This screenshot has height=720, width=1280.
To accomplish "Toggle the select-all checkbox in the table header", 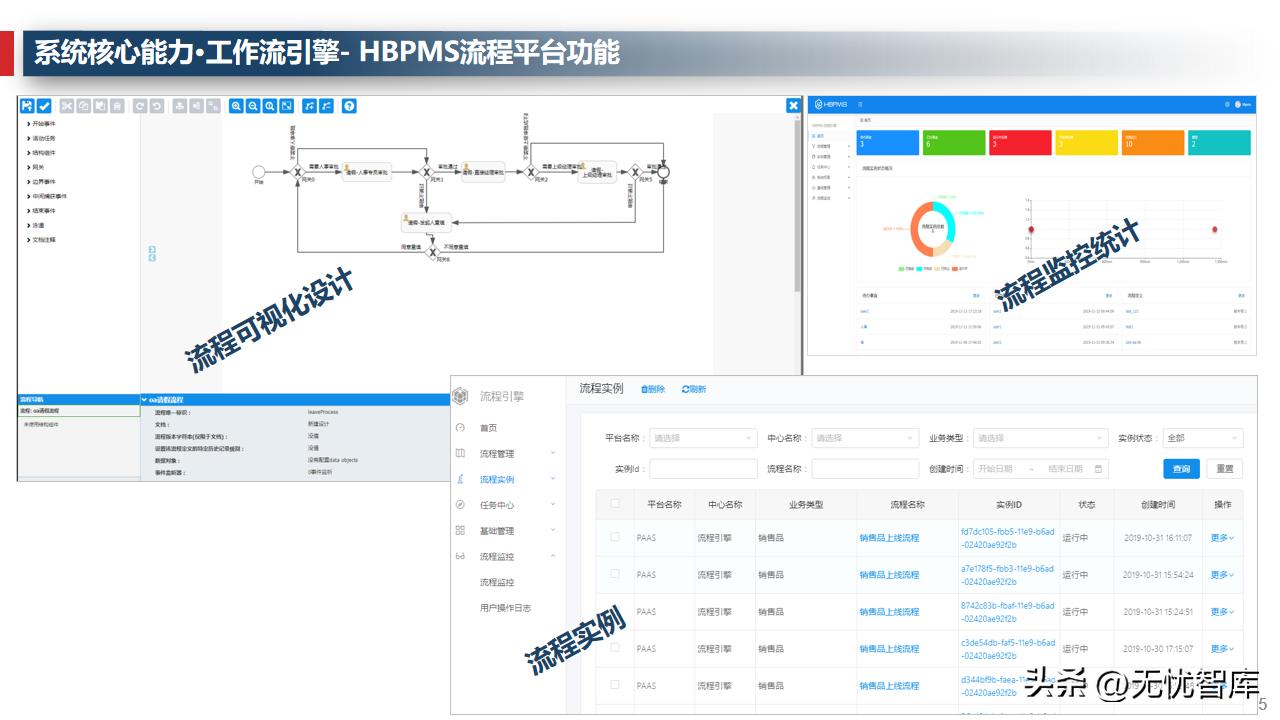I will [613, 505].
